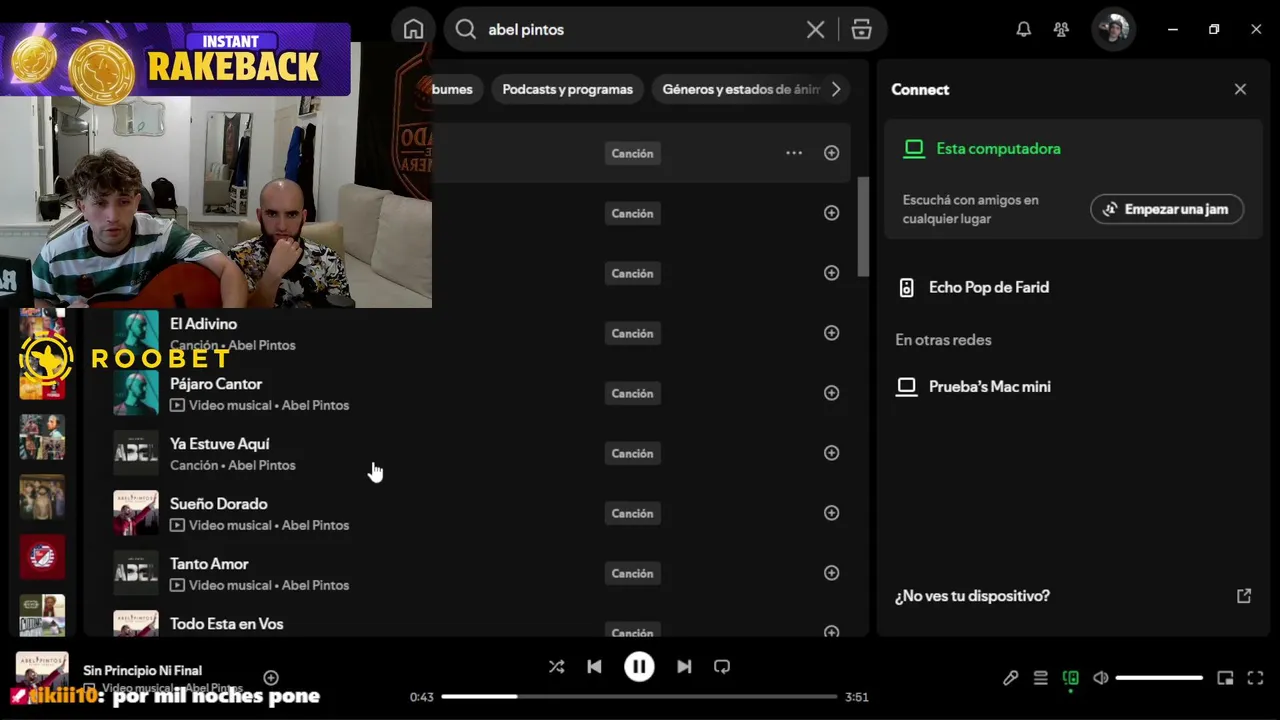Open the Sueño Dorado music video
Image resolution: width=1280 pixels, height=720 pixels.
(x=218, y=504)
